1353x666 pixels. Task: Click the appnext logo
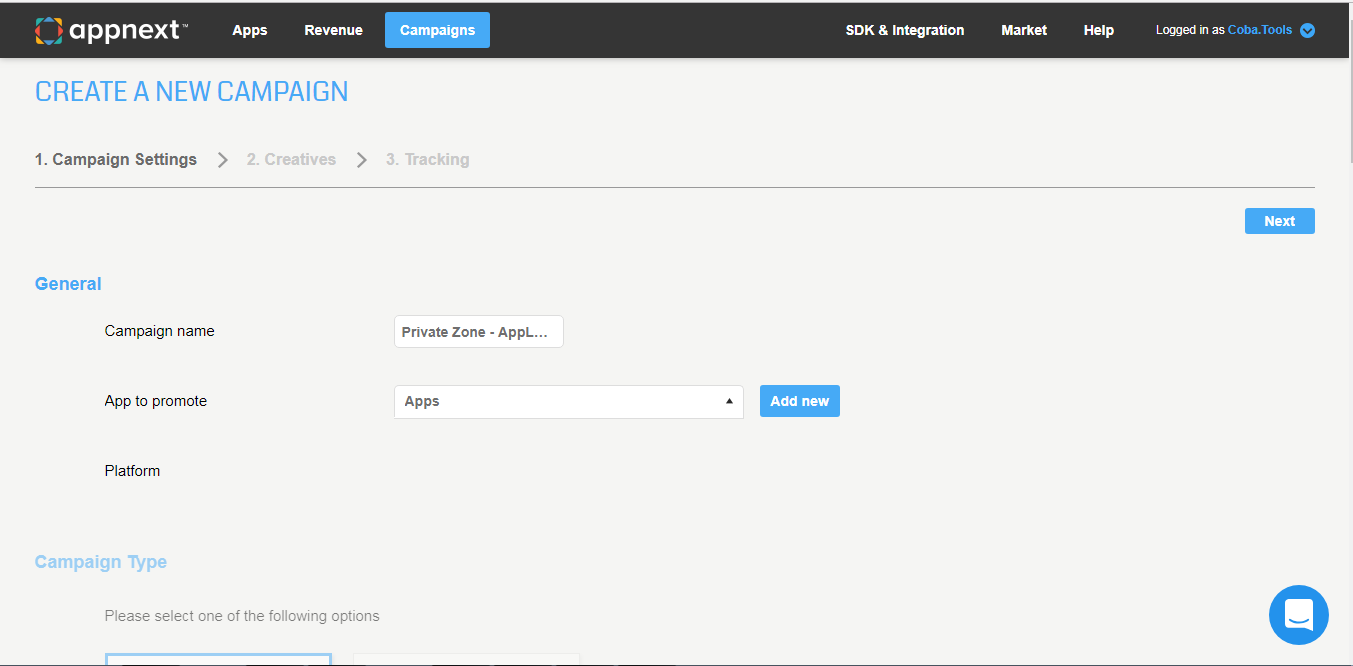[111, 30]
